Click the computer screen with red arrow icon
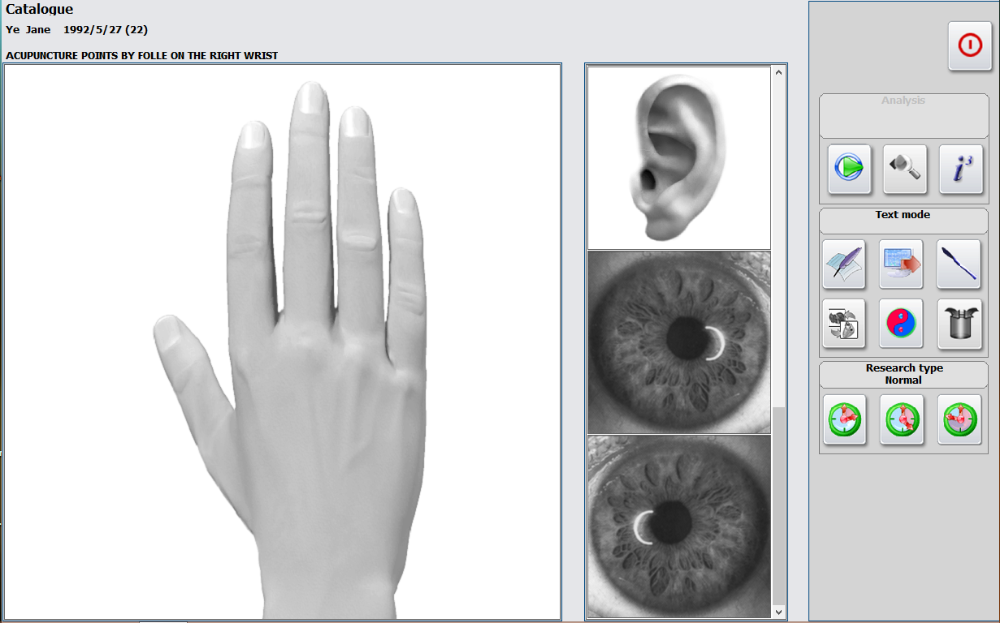The image size is (1000, 623). point(901,264)
